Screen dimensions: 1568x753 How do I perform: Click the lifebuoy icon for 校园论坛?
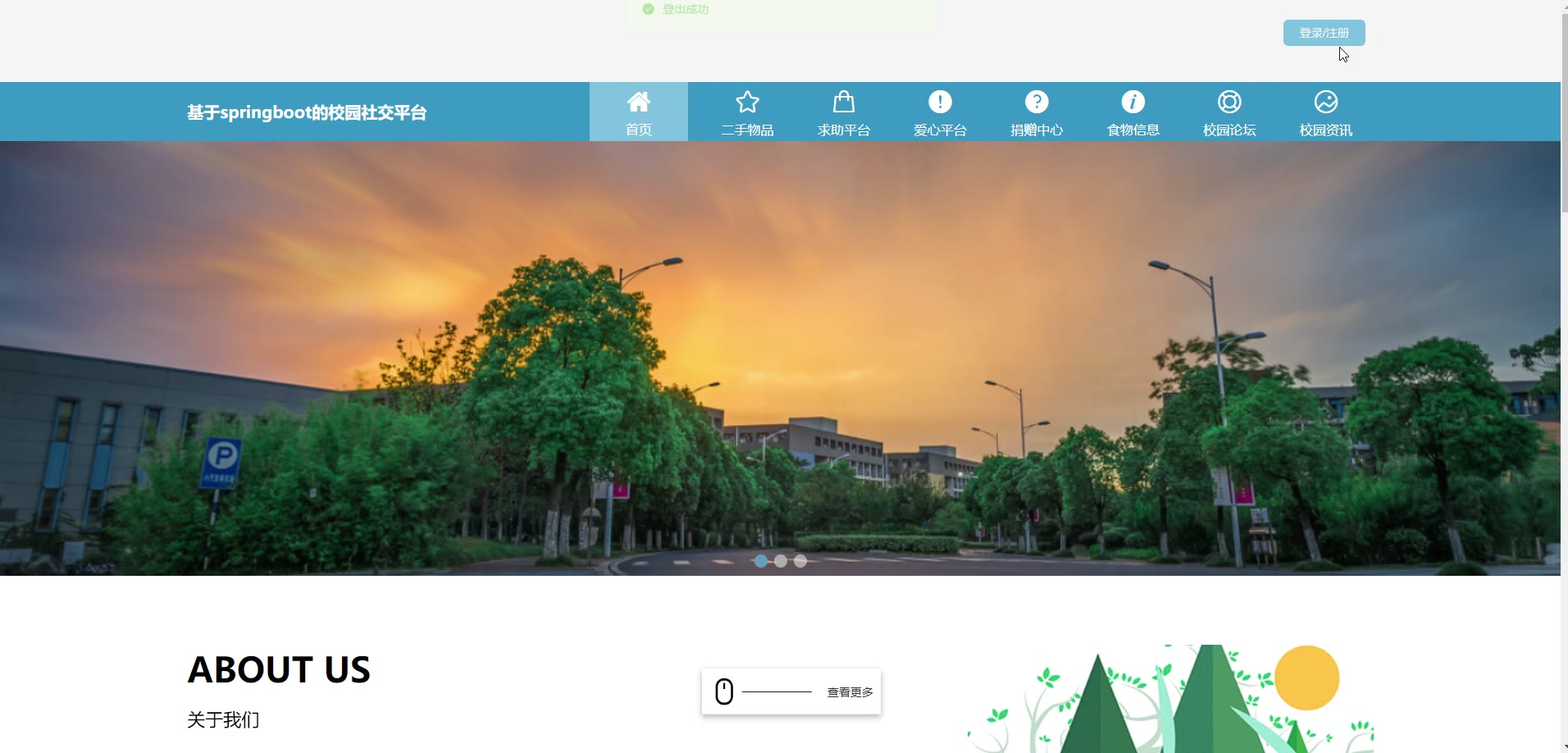tap(1229, 102)
